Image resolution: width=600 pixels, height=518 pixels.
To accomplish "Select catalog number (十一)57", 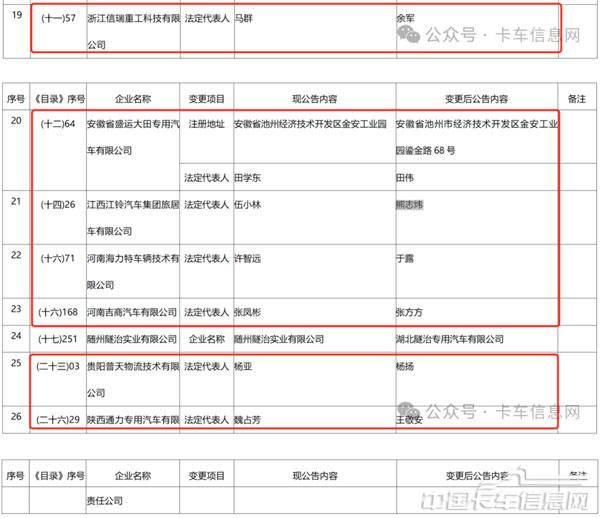I will click(x=58, y=18).
